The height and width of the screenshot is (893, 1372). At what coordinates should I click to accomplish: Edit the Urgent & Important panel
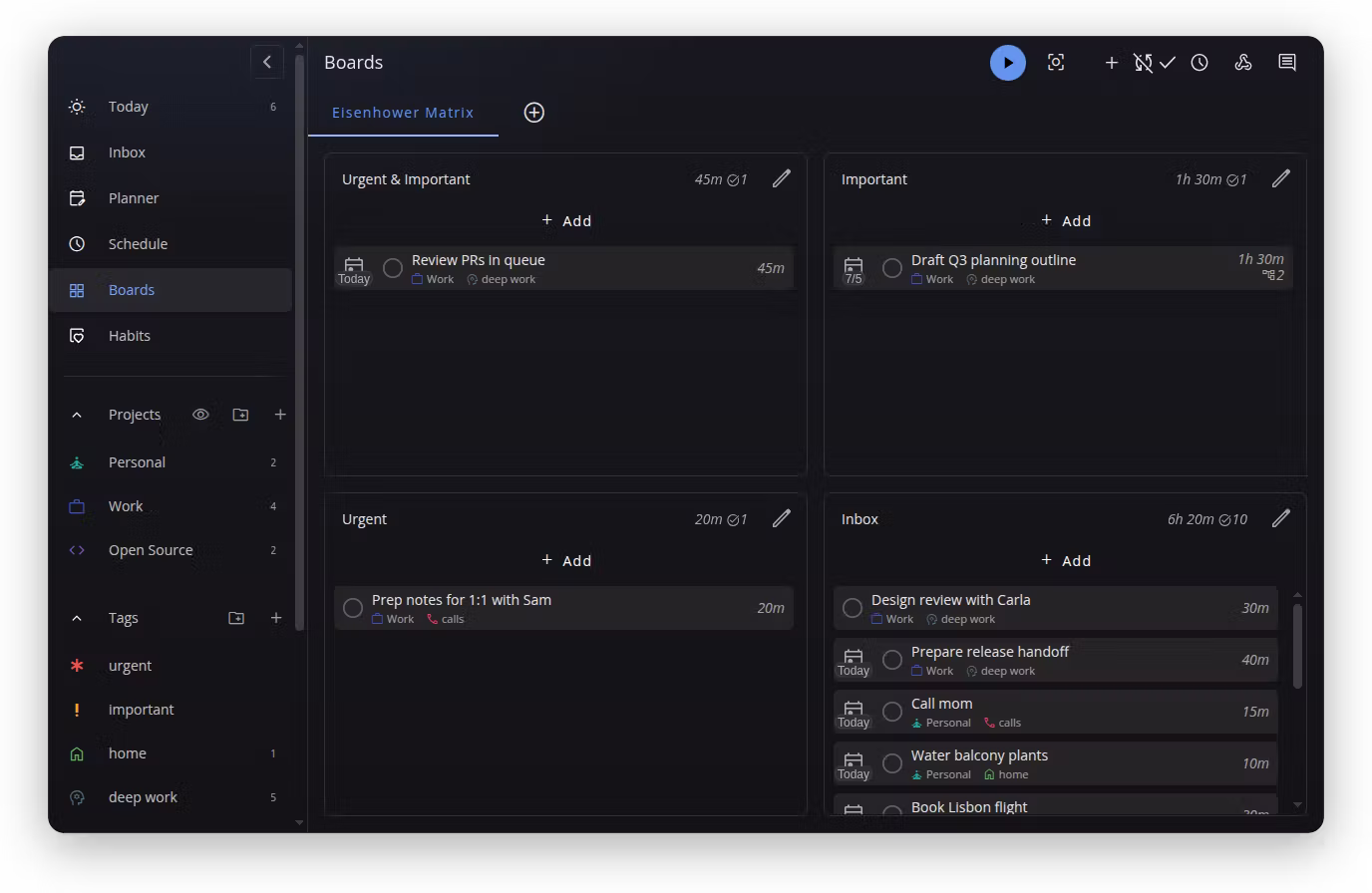click(x=782, y=178)
